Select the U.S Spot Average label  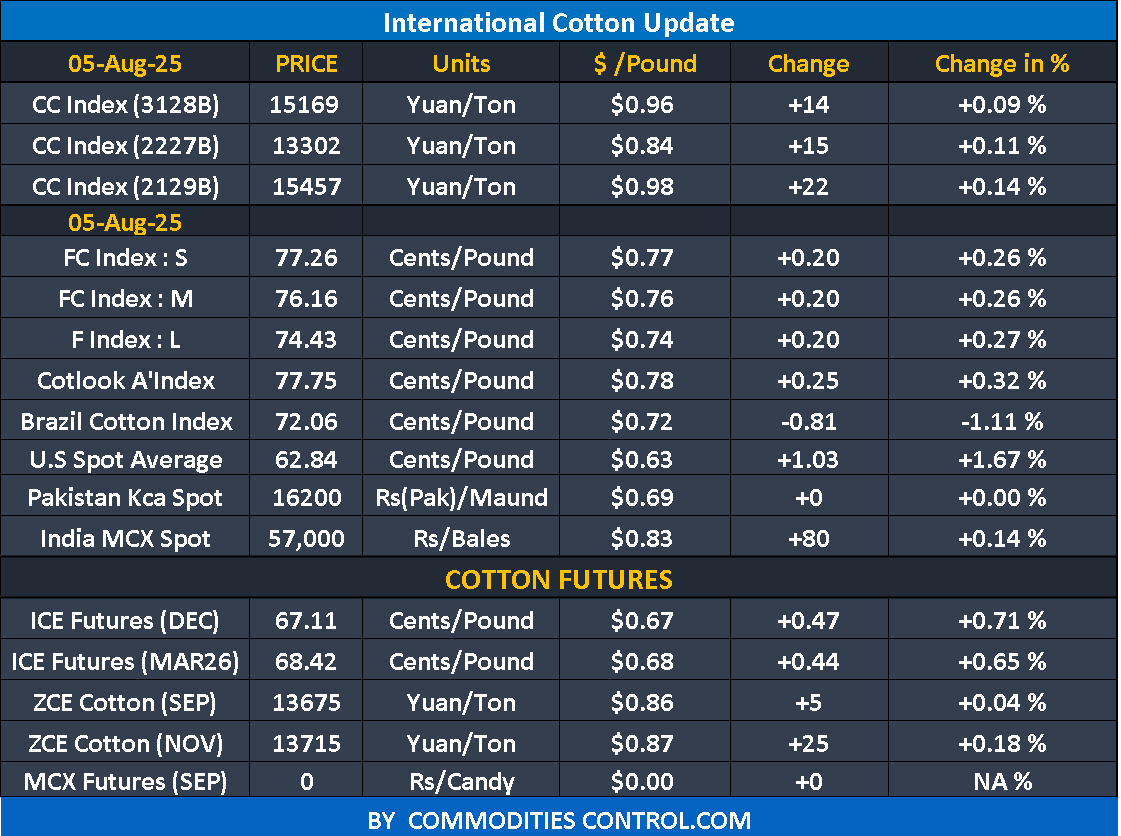125,460
